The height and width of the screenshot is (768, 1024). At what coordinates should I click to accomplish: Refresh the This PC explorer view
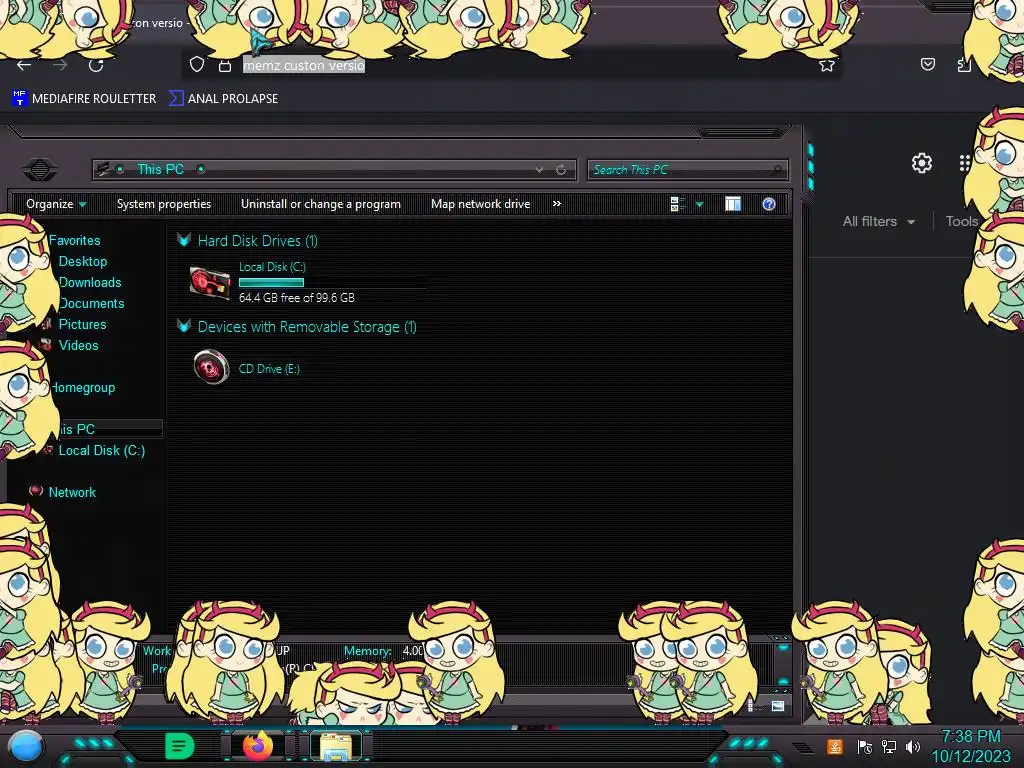[561, 170]
